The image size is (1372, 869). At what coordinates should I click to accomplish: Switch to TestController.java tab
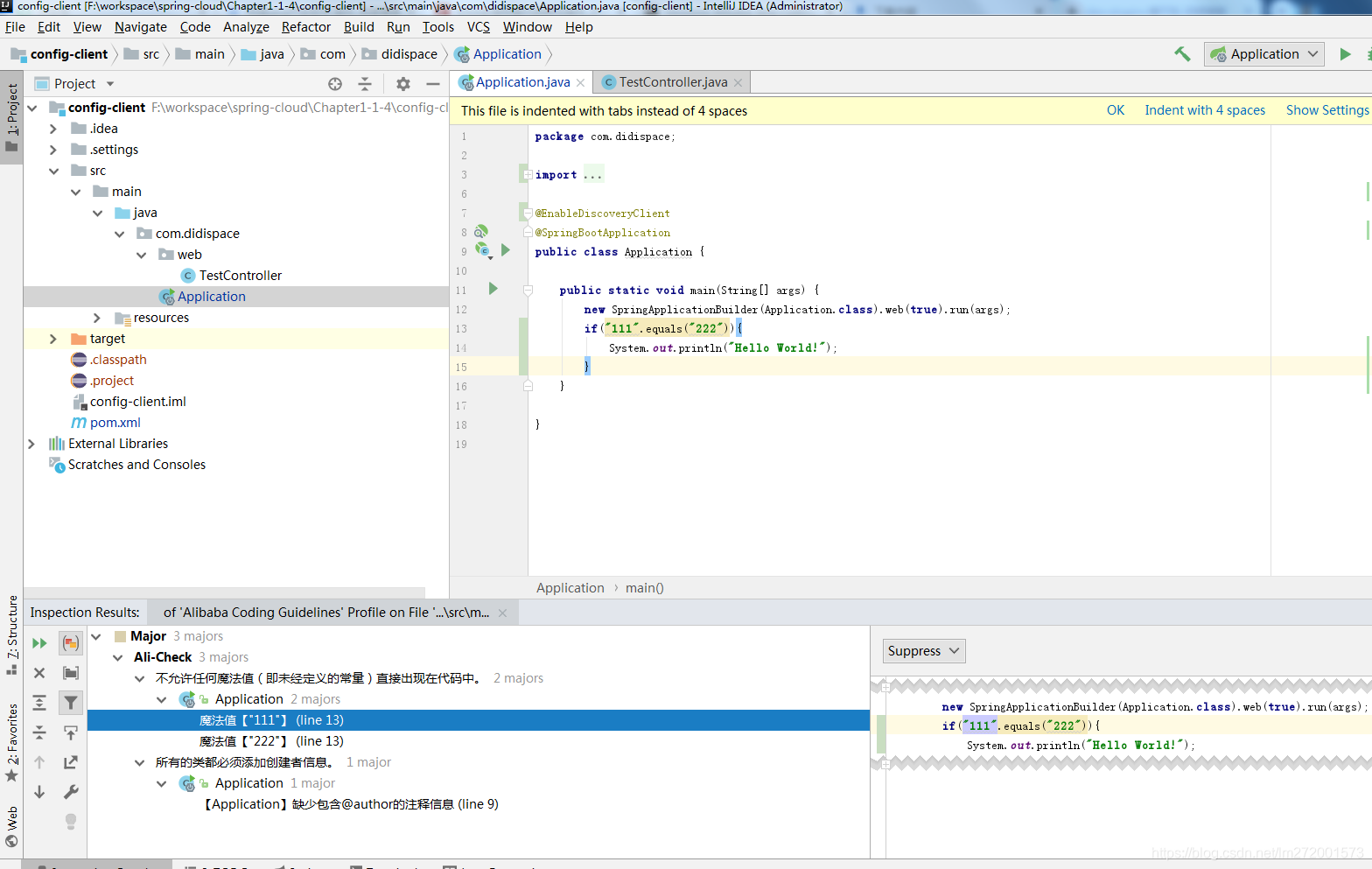click(x=673, y=82)
